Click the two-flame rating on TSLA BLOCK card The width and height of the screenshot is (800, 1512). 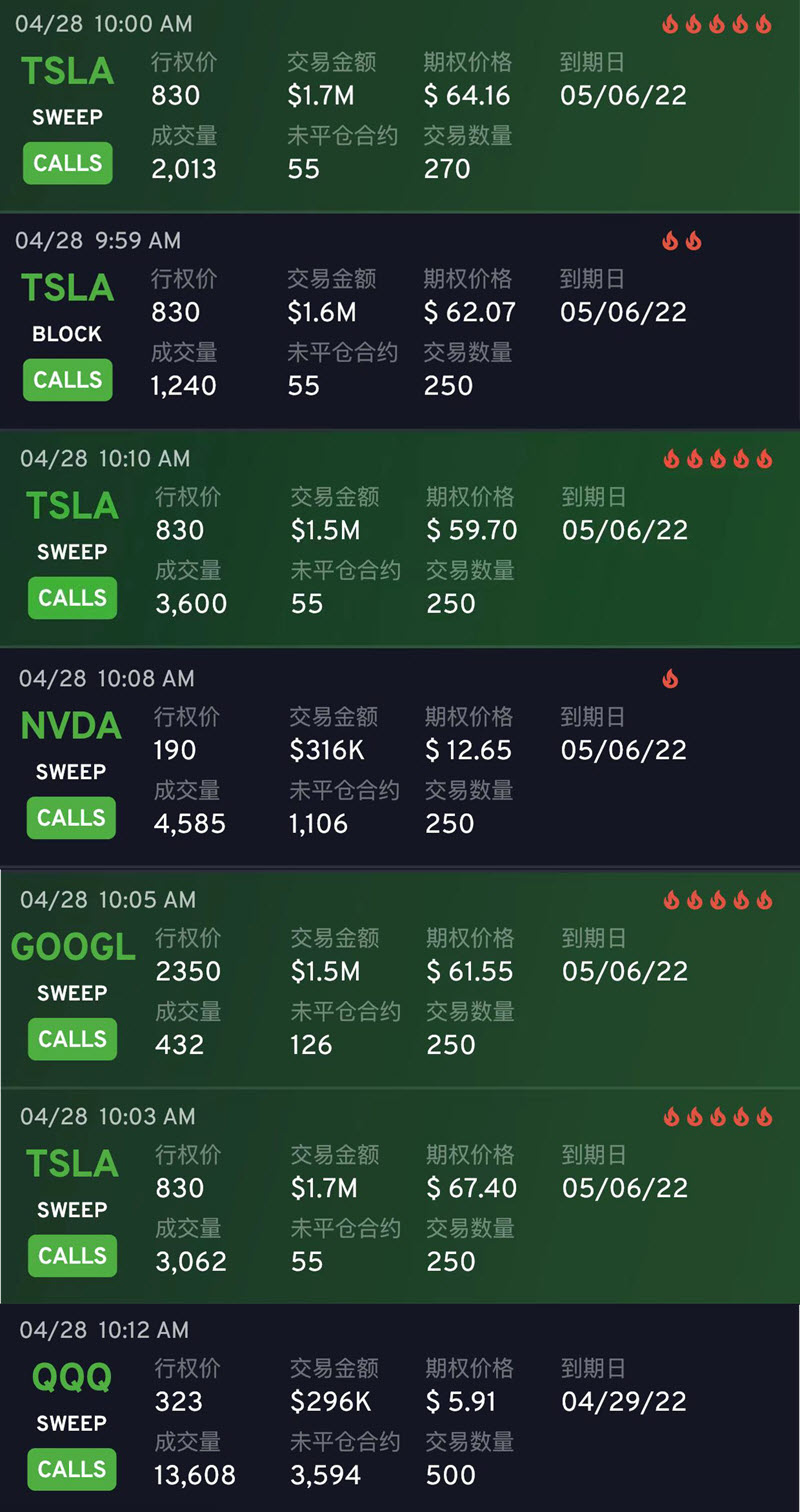point(682,241)
